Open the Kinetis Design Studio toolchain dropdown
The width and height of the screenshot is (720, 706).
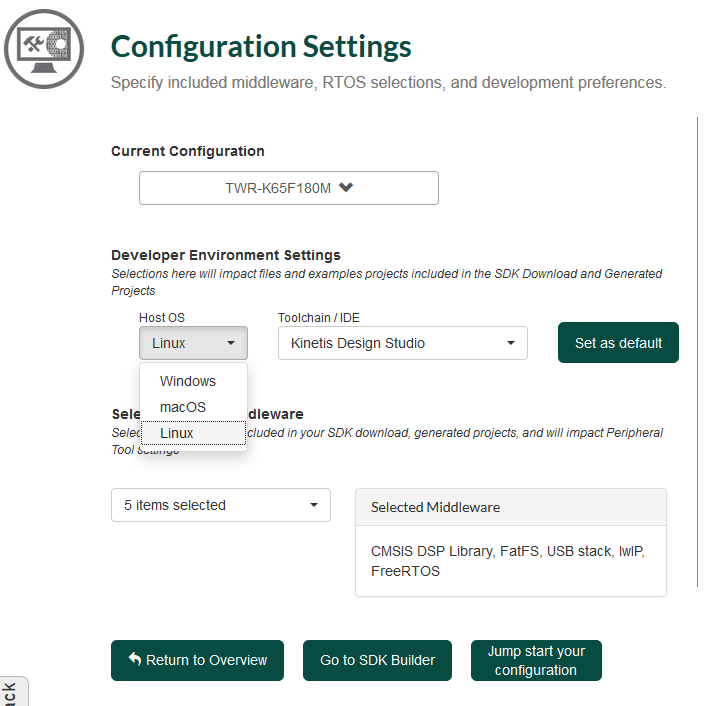point(402,343)
